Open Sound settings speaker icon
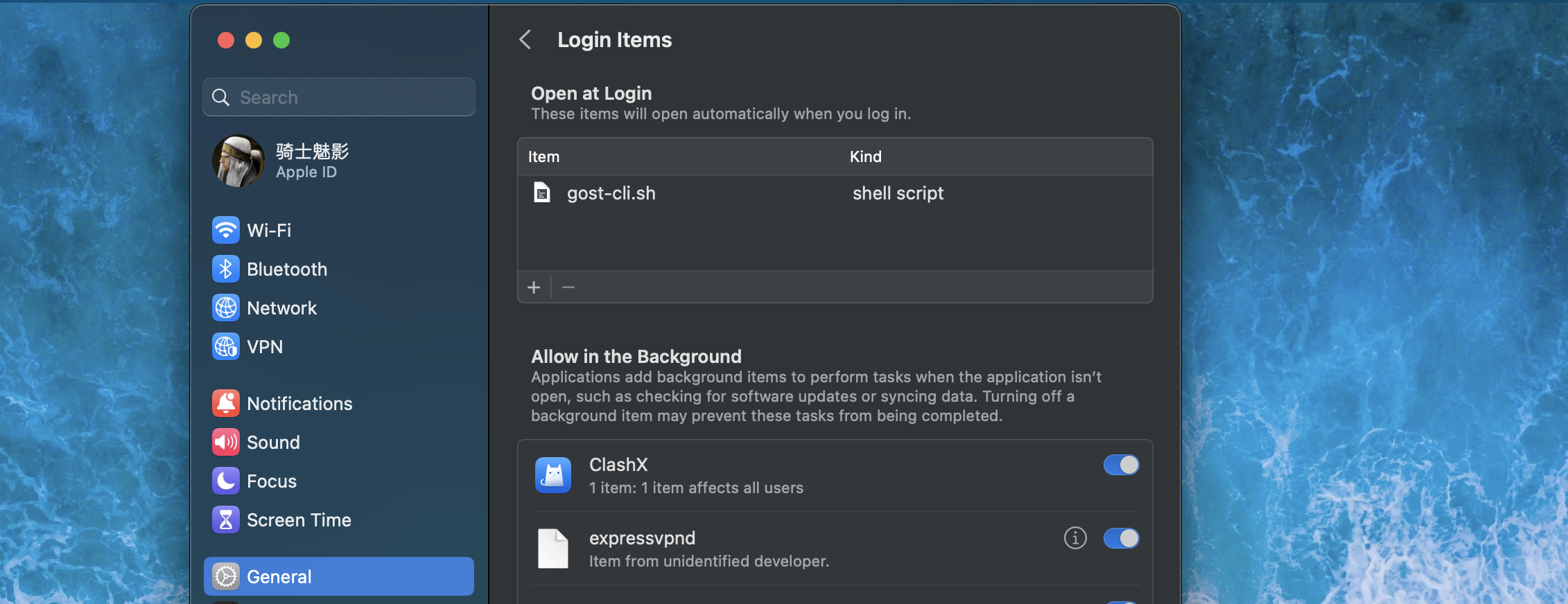 click(x=226, y=442)
